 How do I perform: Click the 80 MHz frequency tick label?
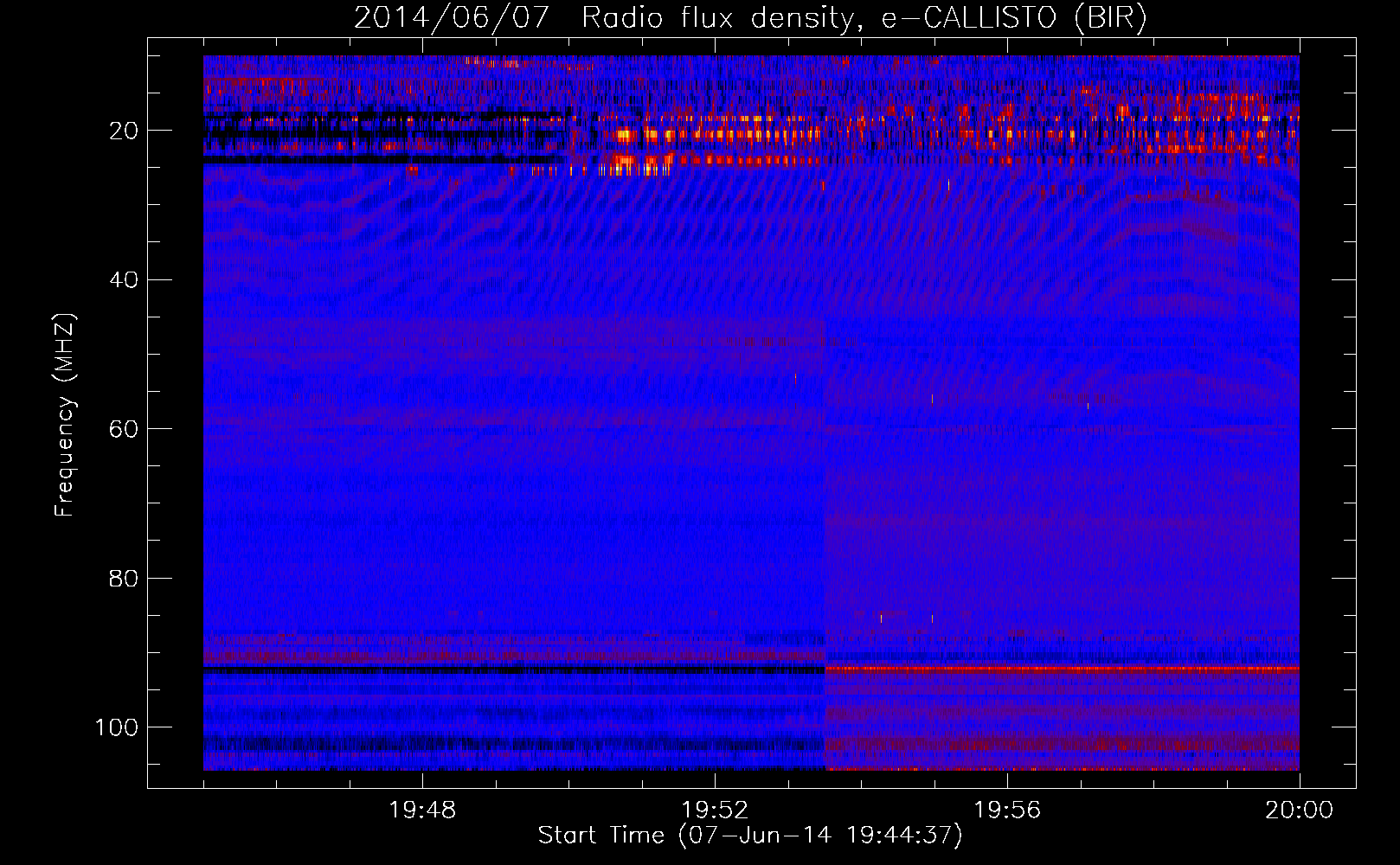[124, 579]
